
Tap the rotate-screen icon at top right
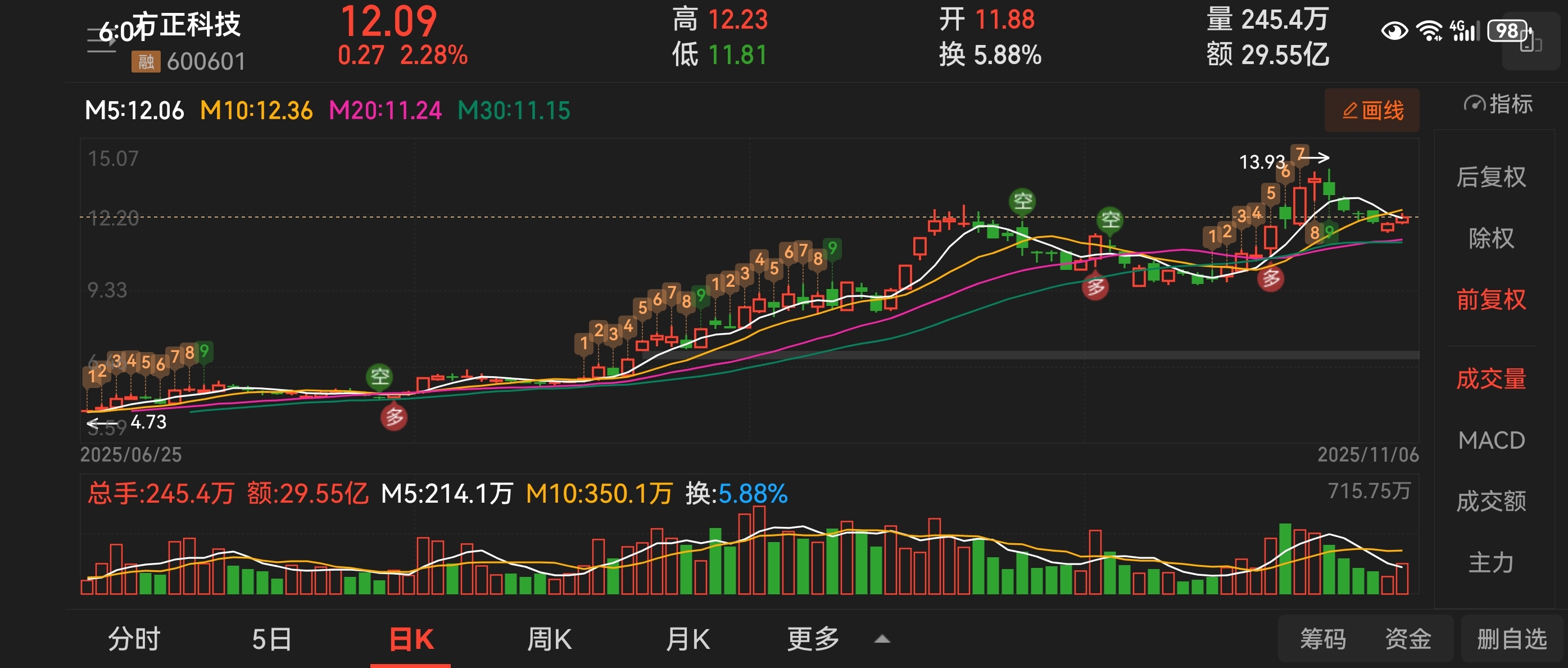[1530, 42]
